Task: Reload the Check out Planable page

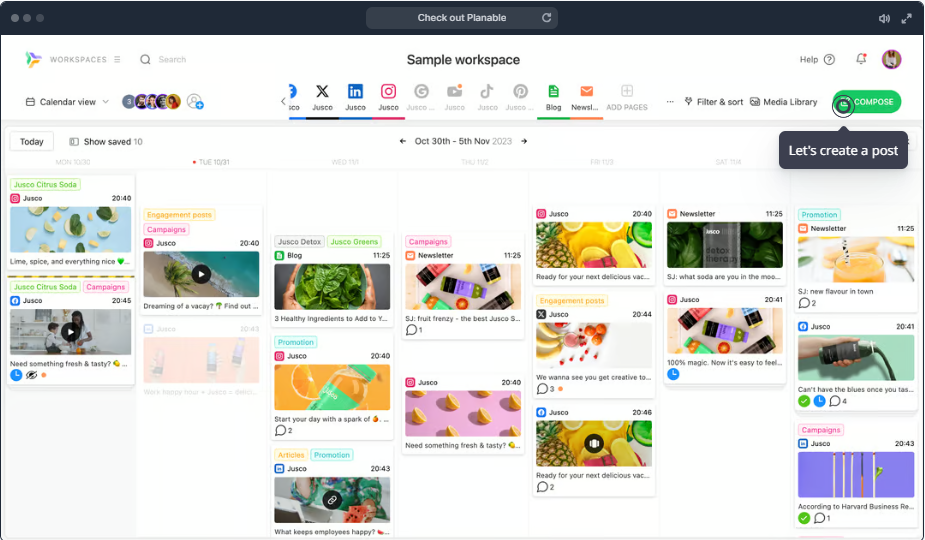Action: click(x=547, y=18)
